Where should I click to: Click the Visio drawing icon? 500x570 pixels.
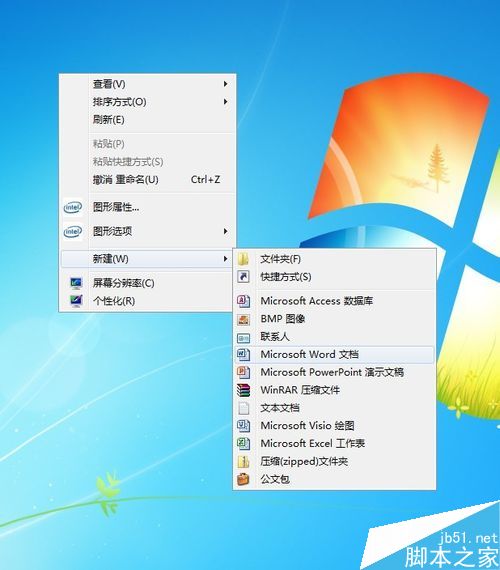[x=243, y=425]
